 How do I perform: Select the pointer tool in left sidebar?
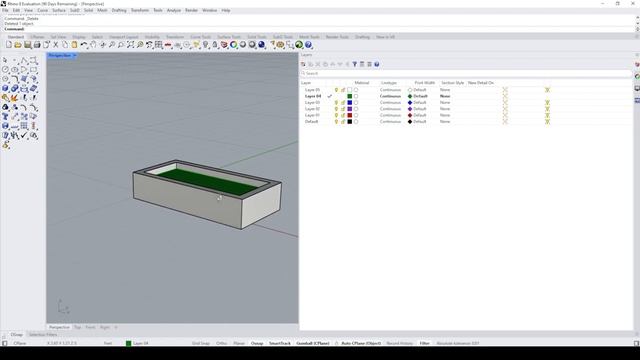(5, 60)
